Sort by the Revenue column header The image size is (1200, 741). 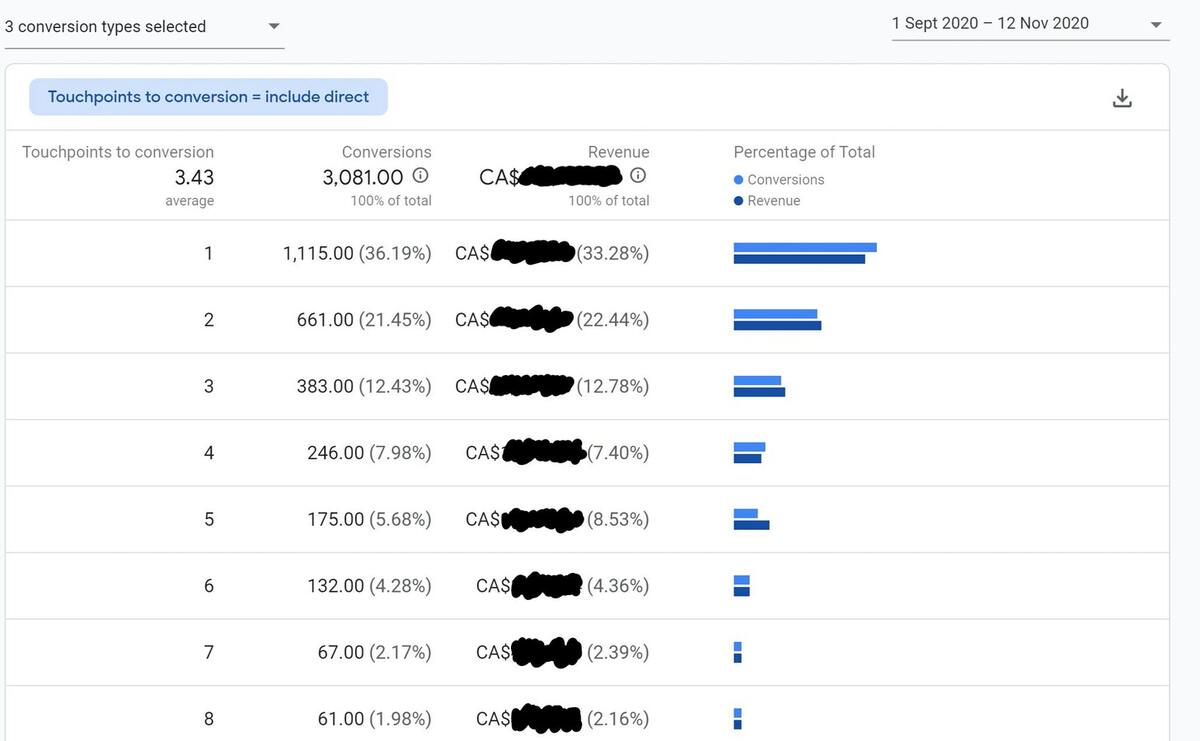coord(618,152)
